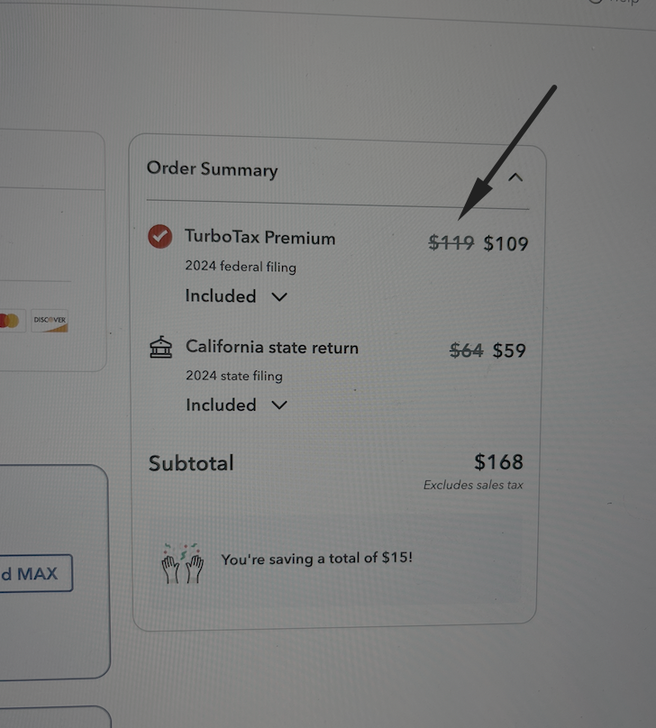This screenshot has height=728, width=656.
Task: Select the Discover card logo
Action: [x=49, y=321]
